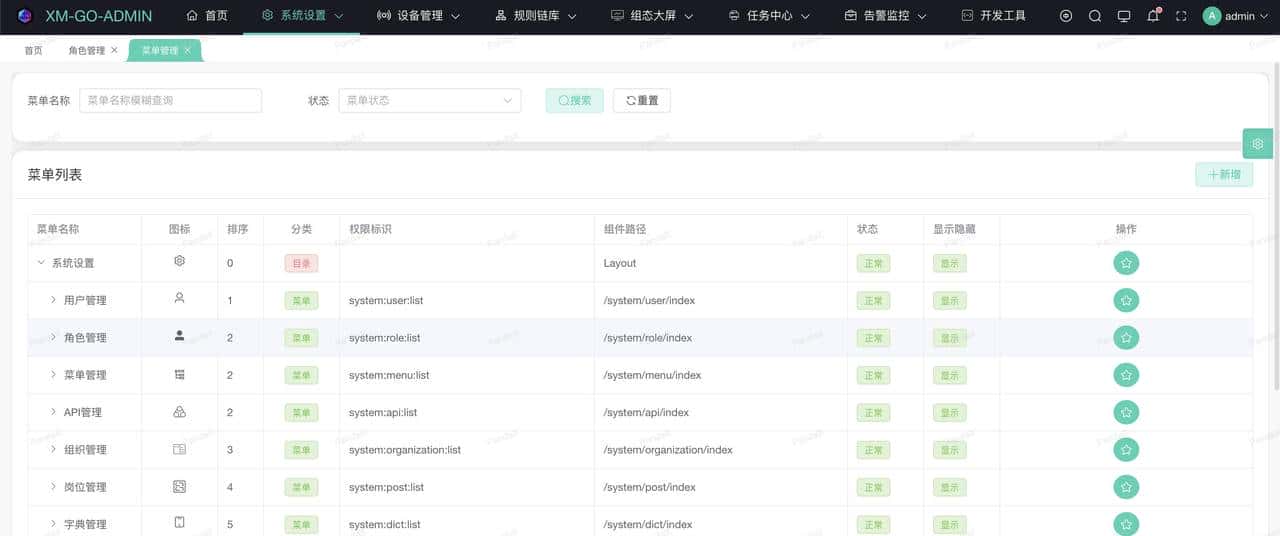This screenshot has height=536, width=1280.
Task: Open the 告警监控 top menu
Action: click(885, 16)
